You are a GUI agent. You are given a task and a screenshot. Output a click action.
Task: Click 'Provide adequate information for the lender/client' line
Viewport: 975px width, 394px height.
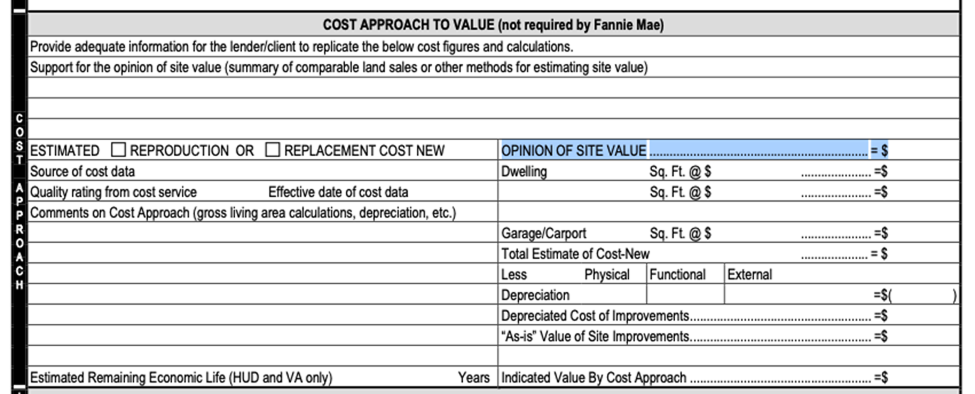[302, 47]
